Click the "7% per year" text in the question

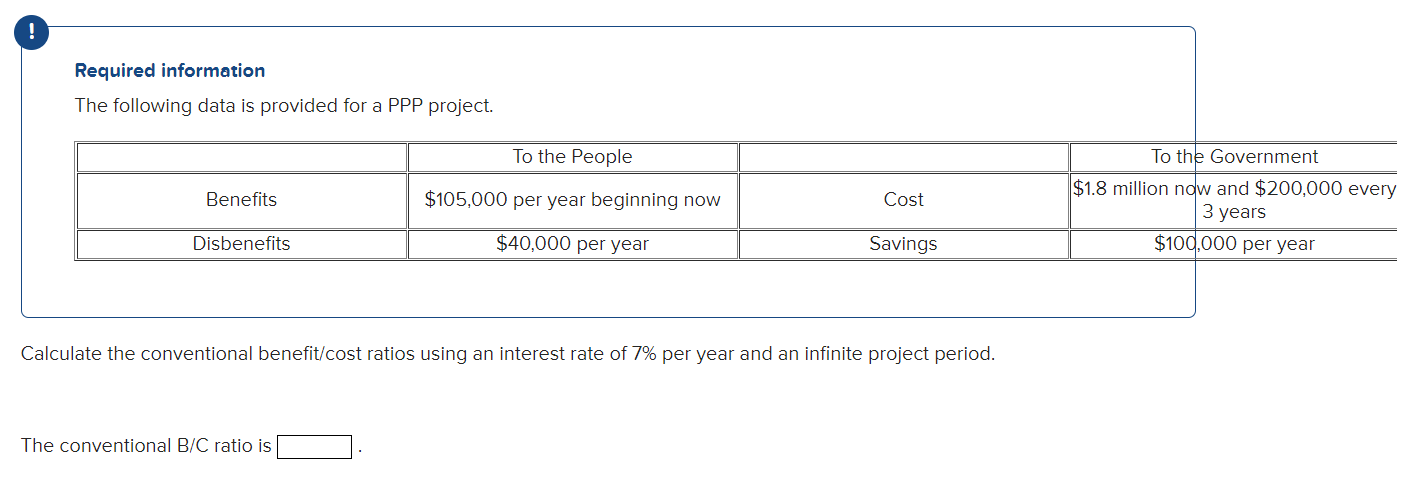[x=679, y=355]
